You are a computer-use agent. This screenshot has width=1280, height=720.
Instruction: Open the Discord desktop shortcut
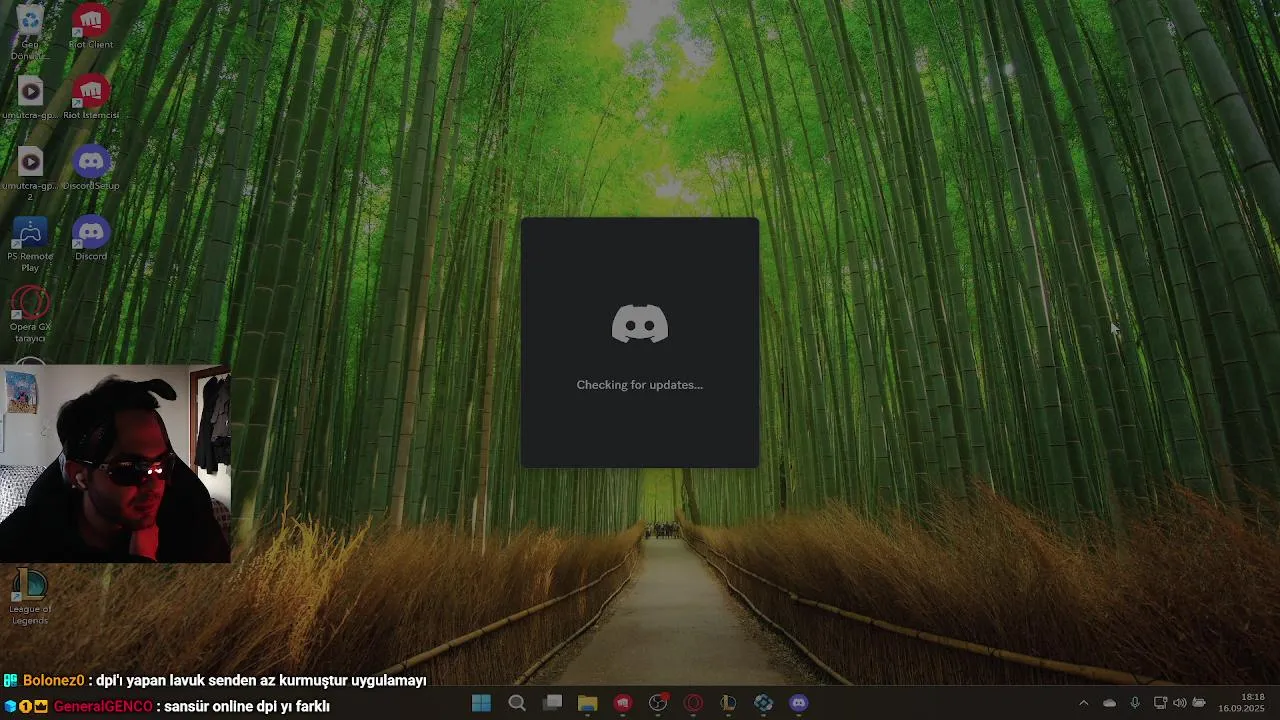[x=91, y=238]
